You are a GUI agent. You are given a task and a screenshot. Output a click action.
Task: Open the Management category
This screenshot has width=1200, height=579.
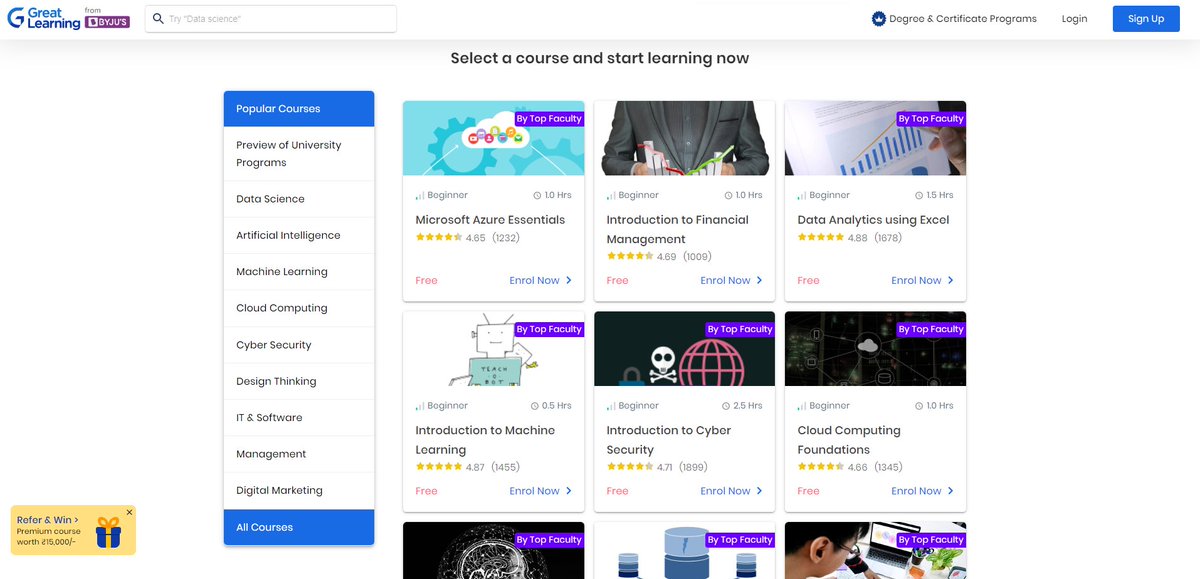(299, 454)
